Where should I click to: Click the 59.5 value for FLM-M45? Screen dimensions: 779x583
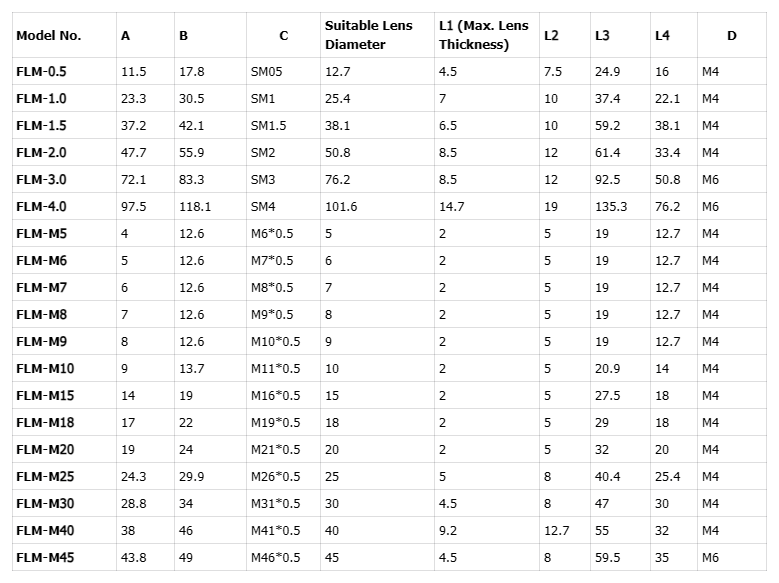607,558
